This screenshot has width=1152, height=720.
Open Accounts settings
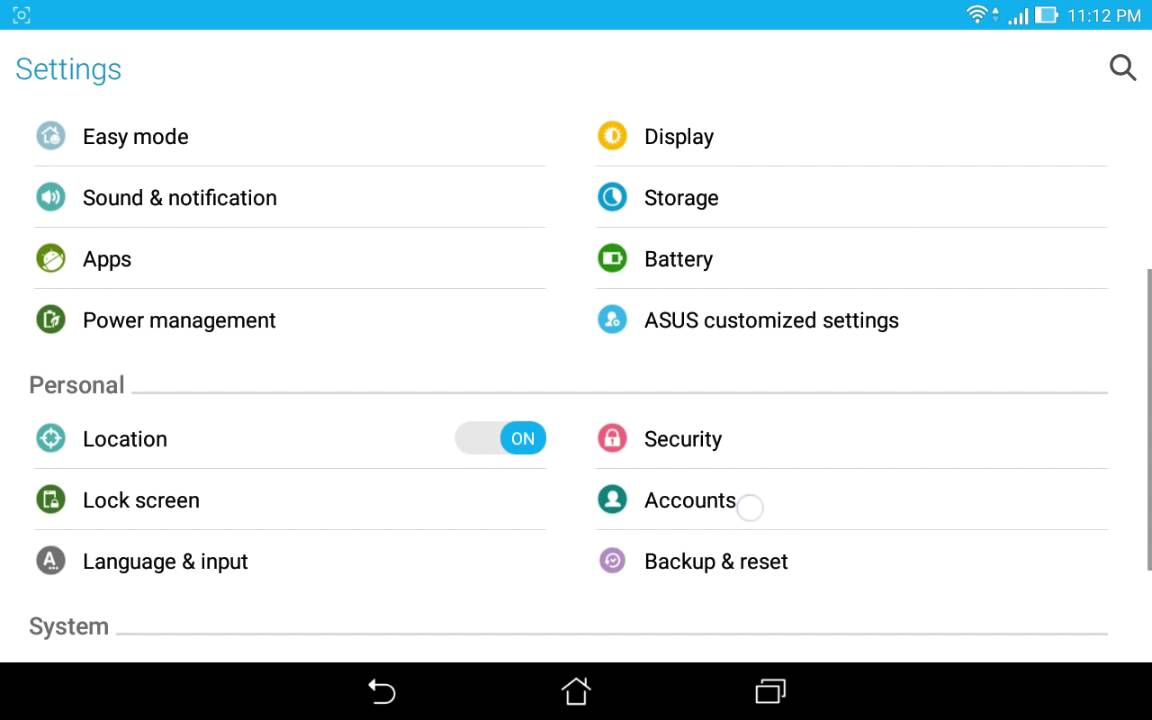[x=690, y=500]
